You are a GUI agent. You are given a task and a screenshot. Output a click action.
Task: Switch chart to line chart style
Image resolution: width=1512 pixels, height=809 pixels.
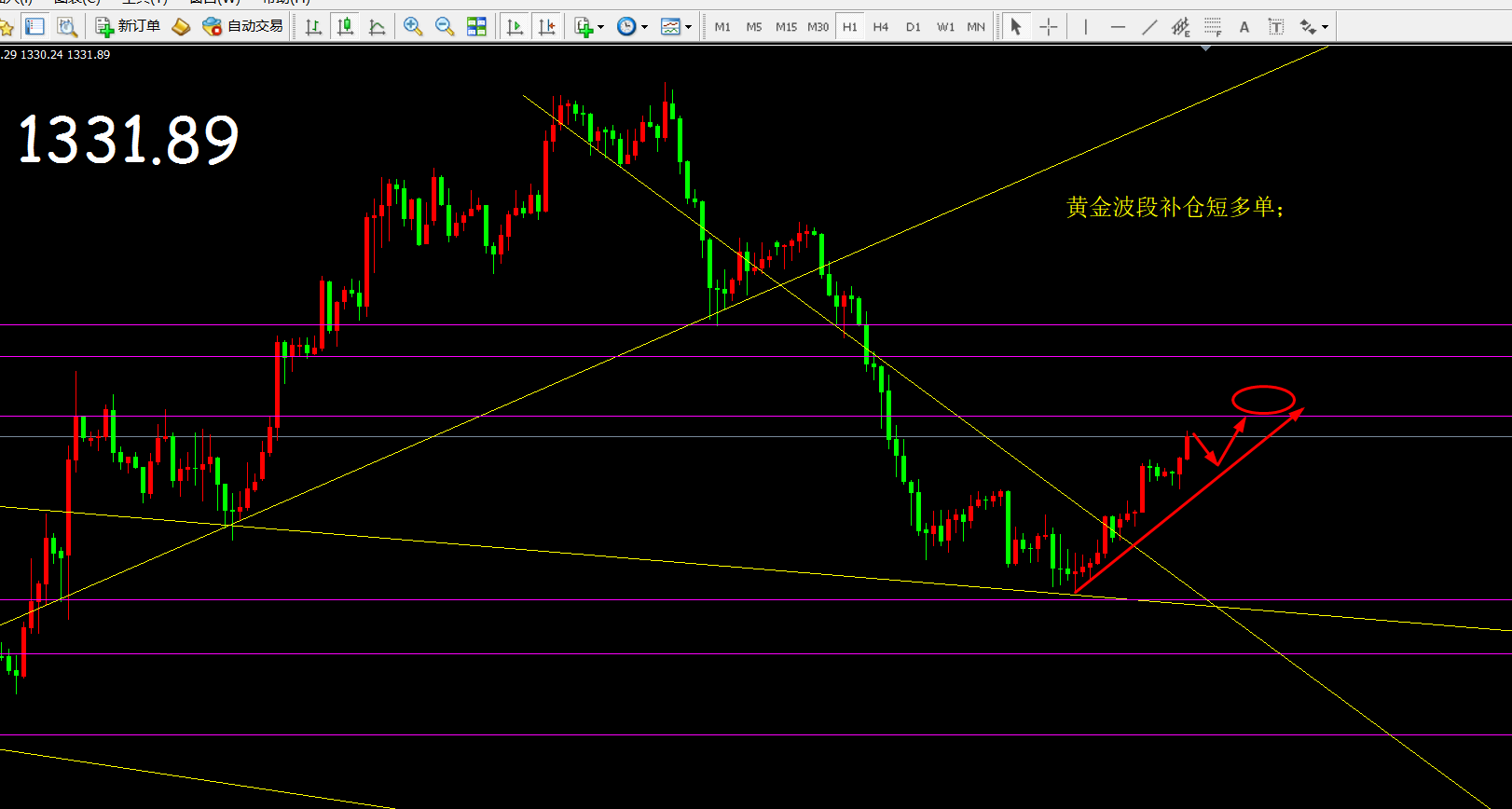click(x=377, y=26)
